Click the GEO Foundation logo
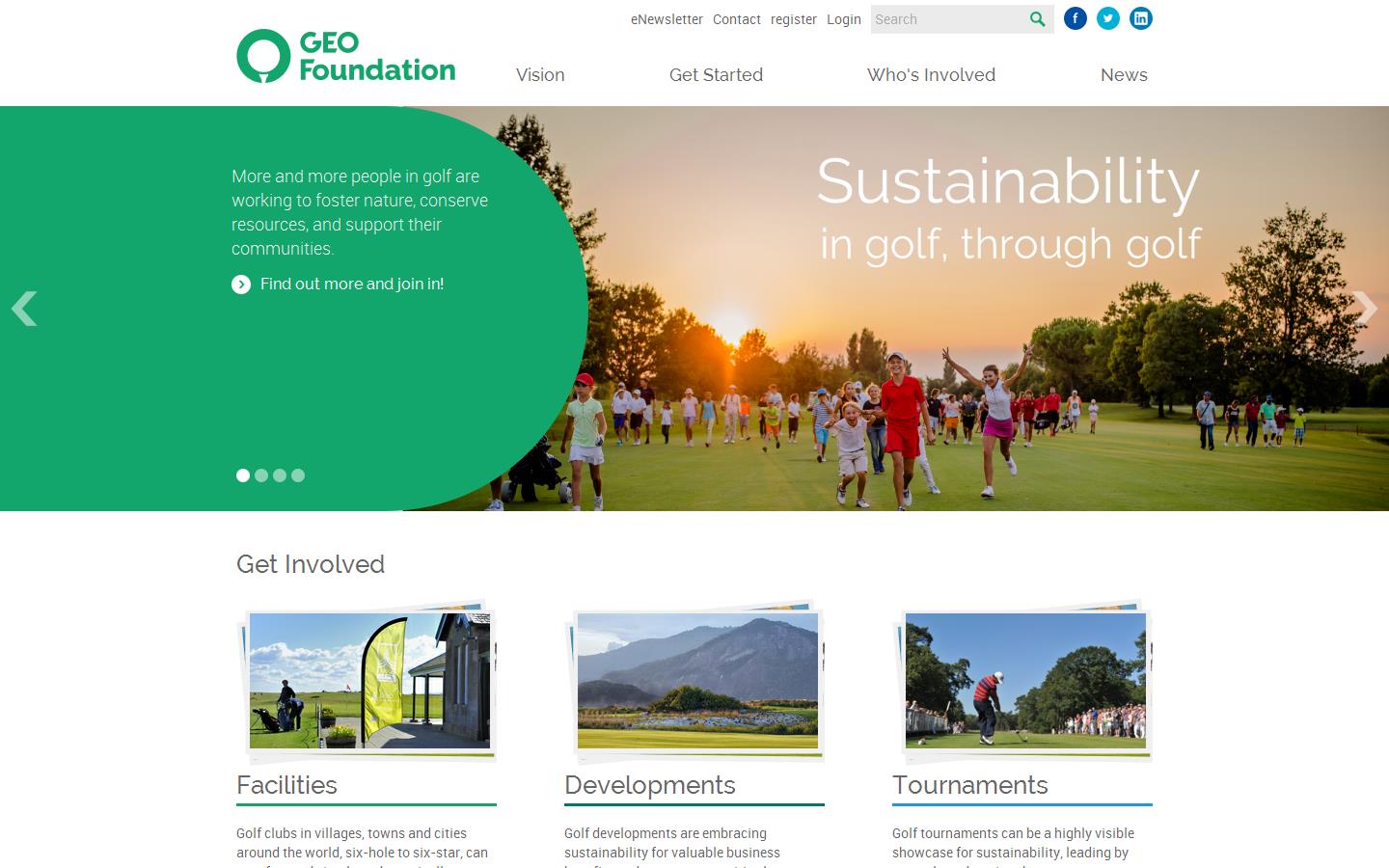Viewport: 1389px width, 868px height. tap(344, 55)
